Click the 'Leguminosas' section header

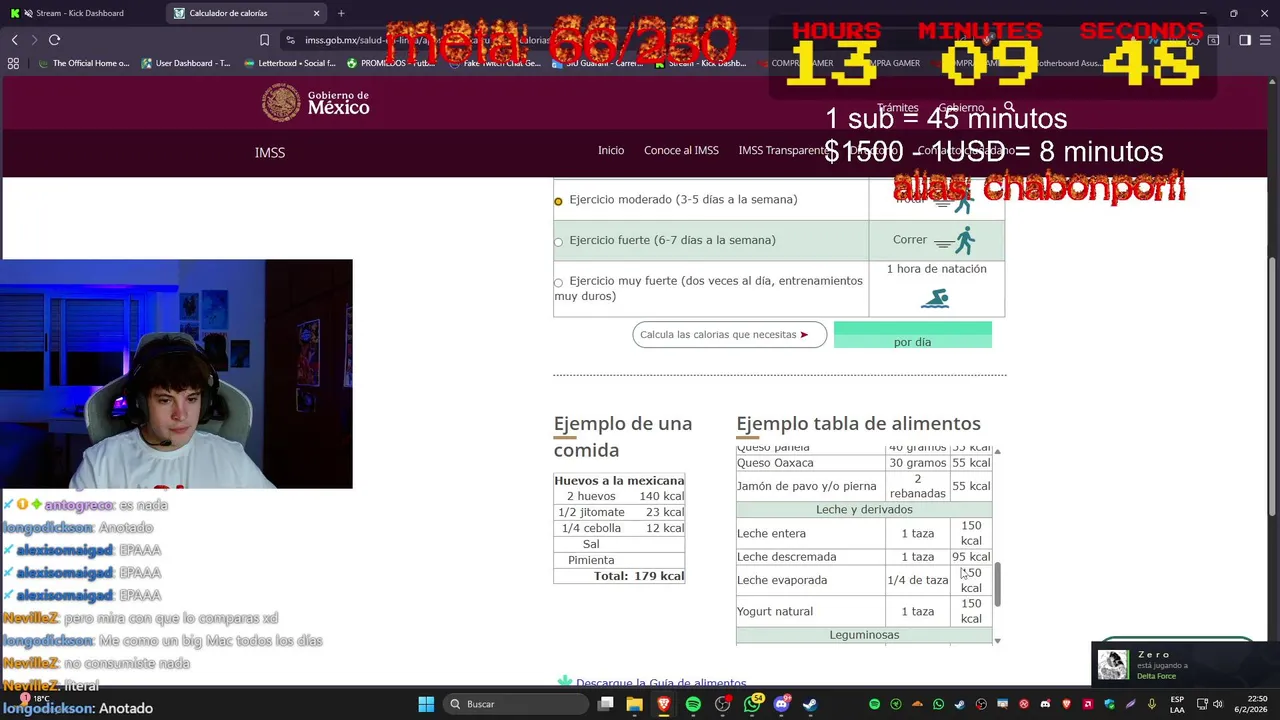click(864, 635)
